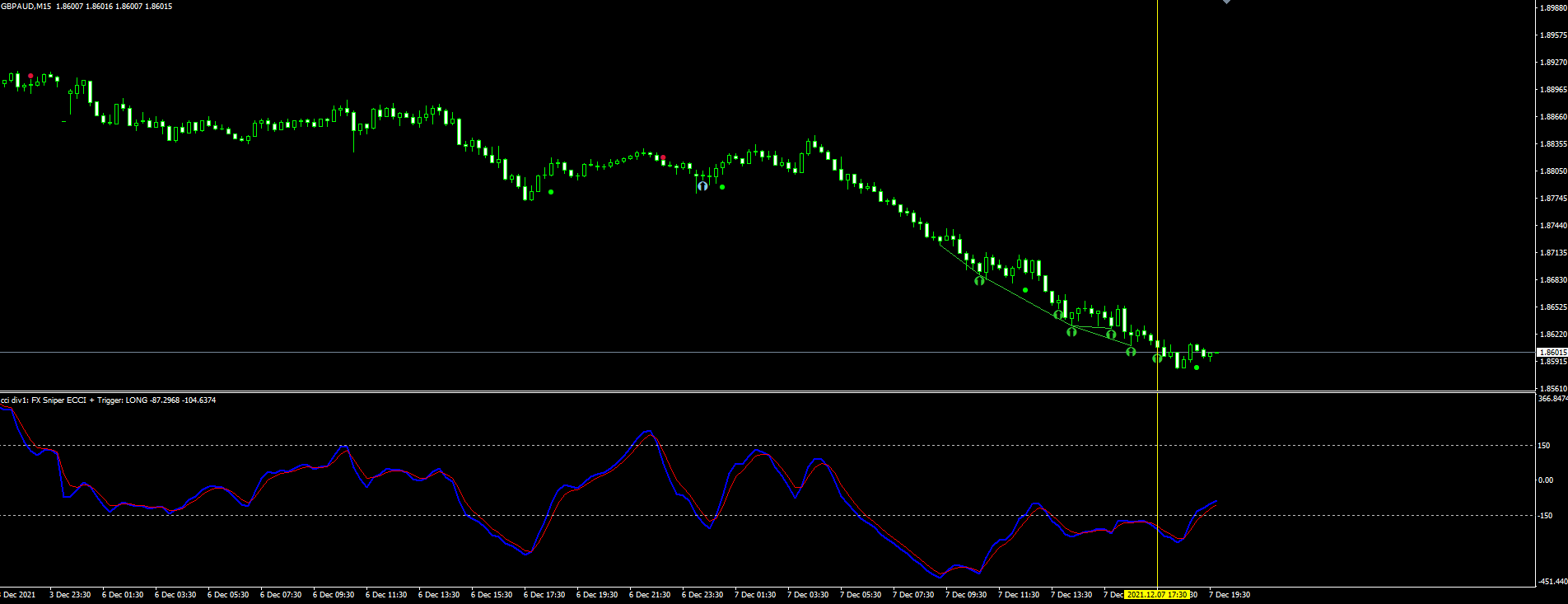Screen dimensions: 1568x604
Task: Click the 6 Dec 23:30 time label
Action: click(702, 595)
